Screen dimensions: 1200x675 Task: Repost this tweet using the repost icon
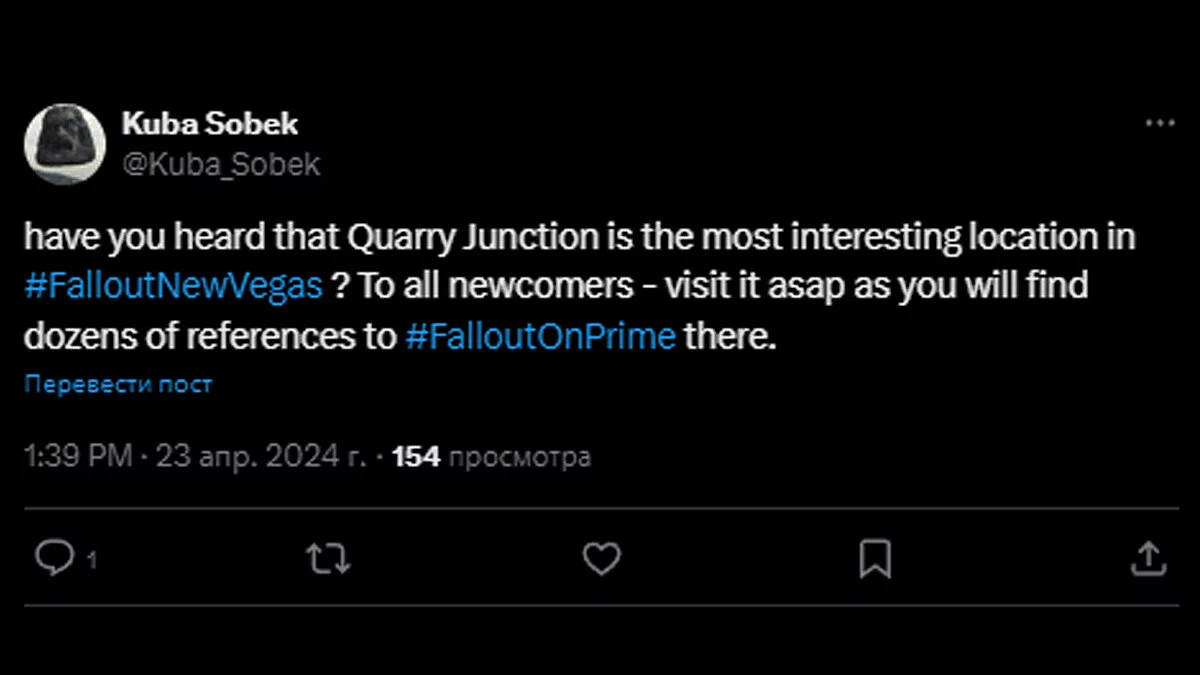coord(327,558)
